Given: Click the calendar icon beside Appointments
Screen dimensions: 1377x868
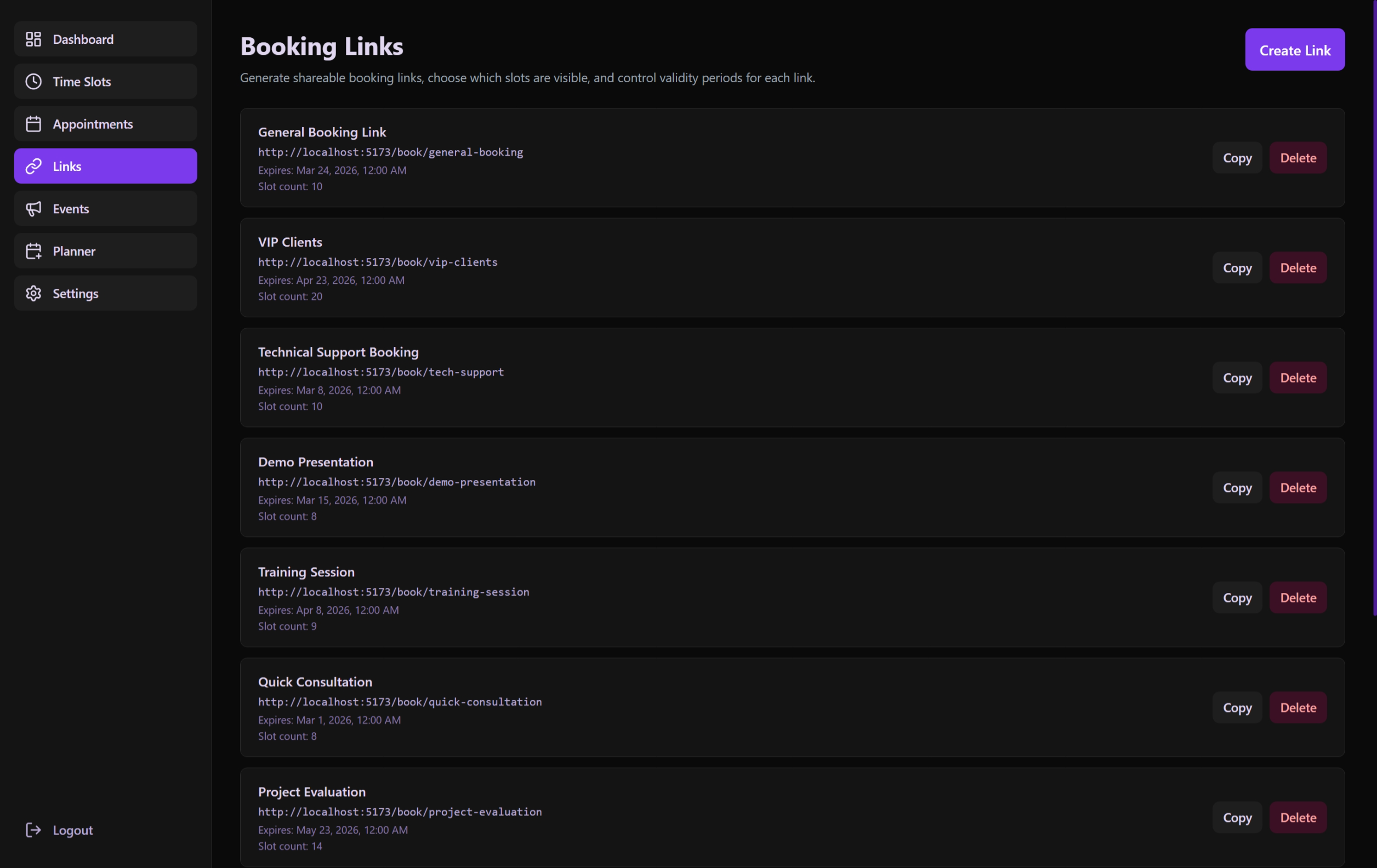Looking at the screenshot, I should (33, 123).
